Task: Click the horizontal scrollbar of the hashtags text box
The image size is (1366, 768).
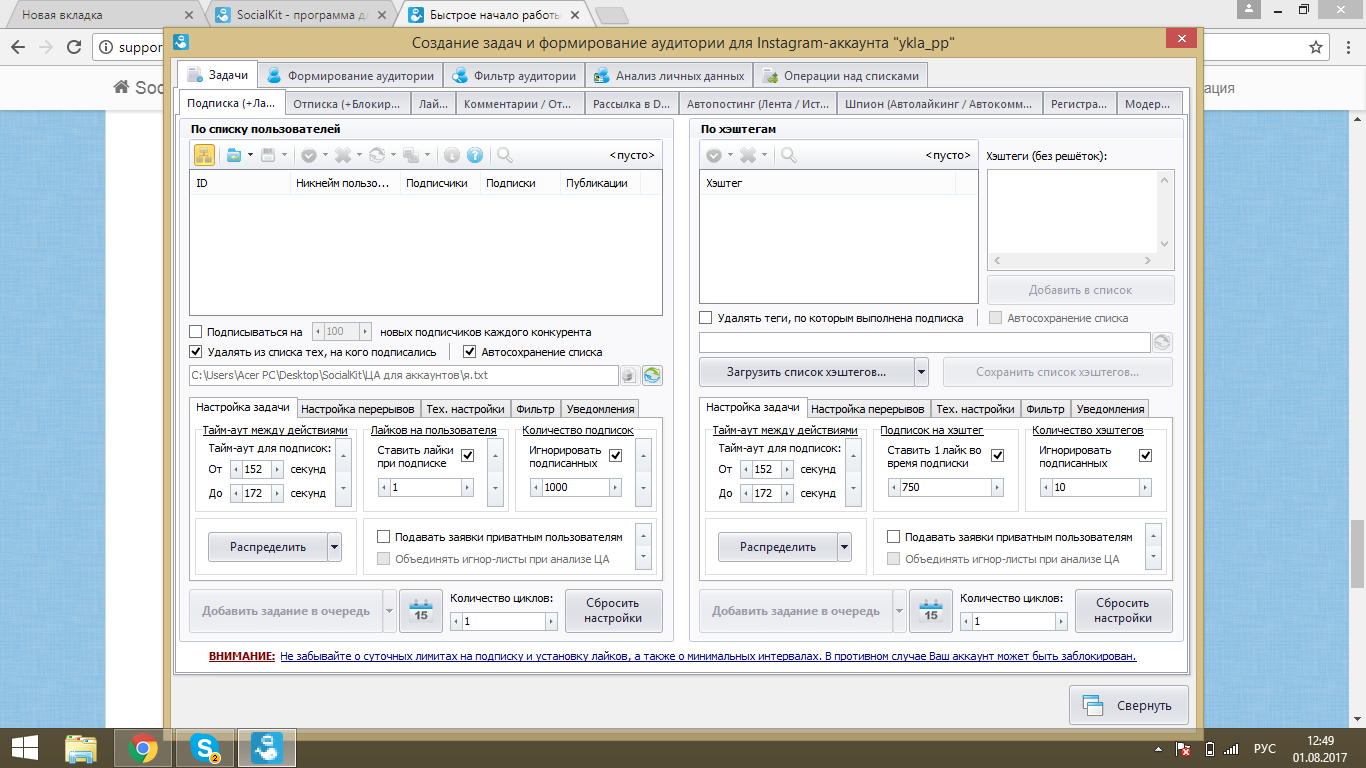Action: [1072, 260]
